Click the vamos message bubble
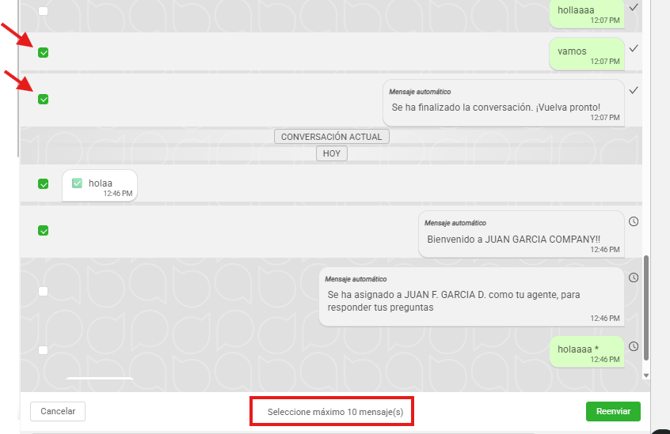Viewport: 670px width, 434px height. (587, 54)
